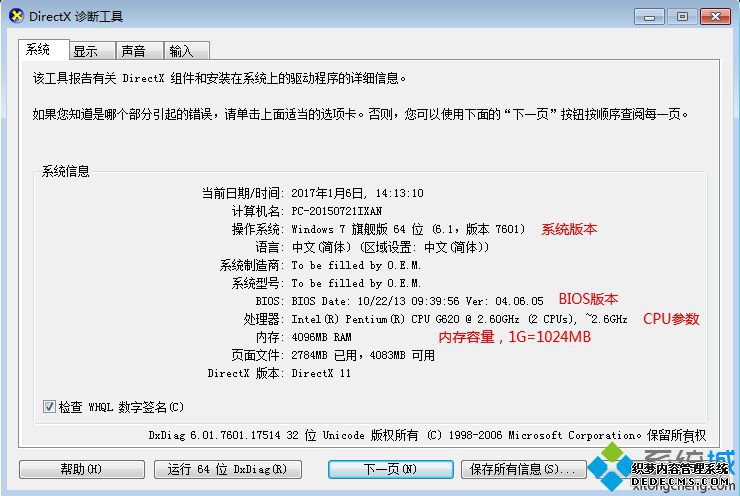Image resolution: width=740 pixels, height=496 pixels.
Task: Switch to the 声音 tab
Action: pyautogui.click(x=140, y=50)
